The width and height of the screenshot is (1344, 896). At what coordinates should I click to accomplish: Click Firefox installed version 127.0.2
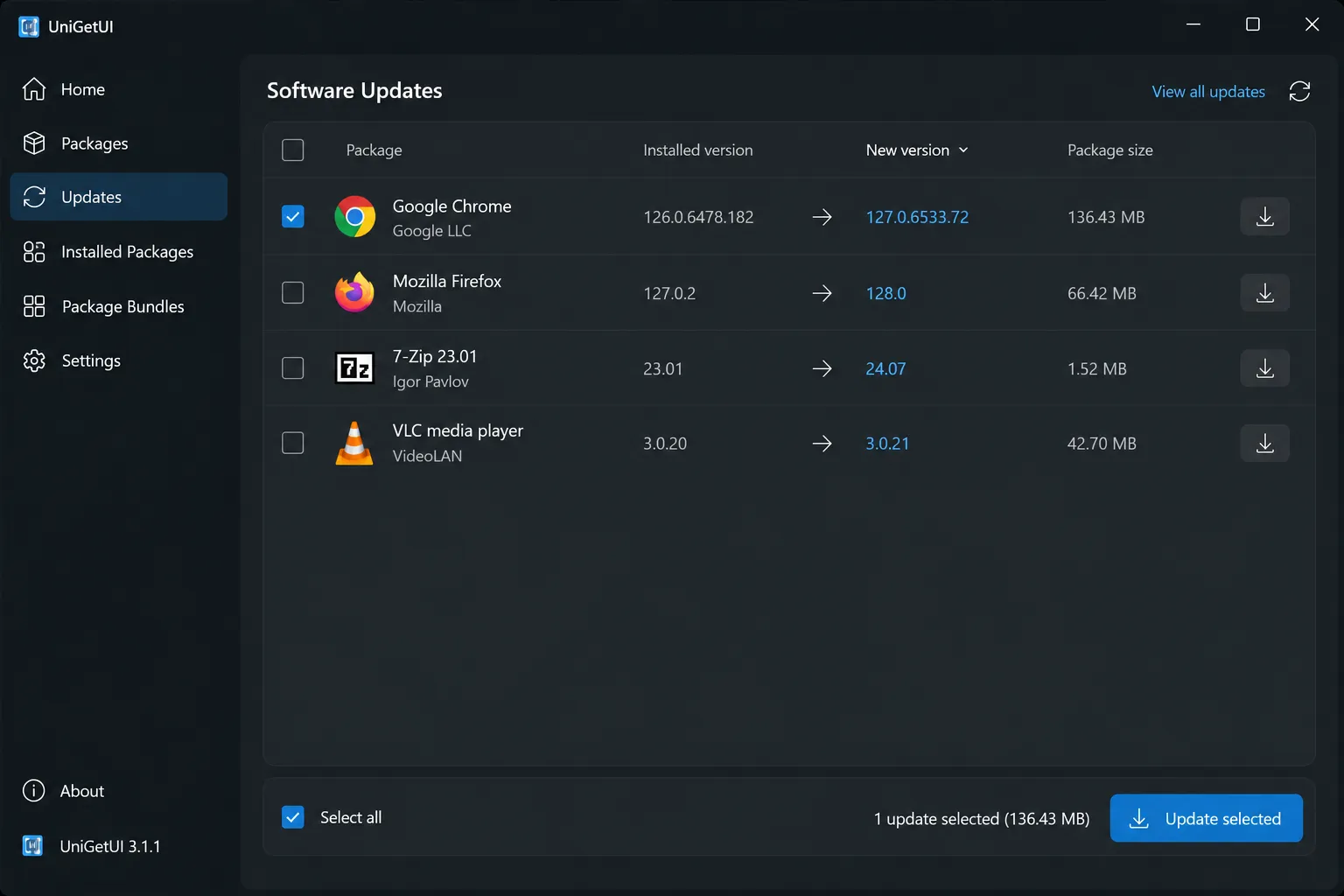tap(669, 293)
